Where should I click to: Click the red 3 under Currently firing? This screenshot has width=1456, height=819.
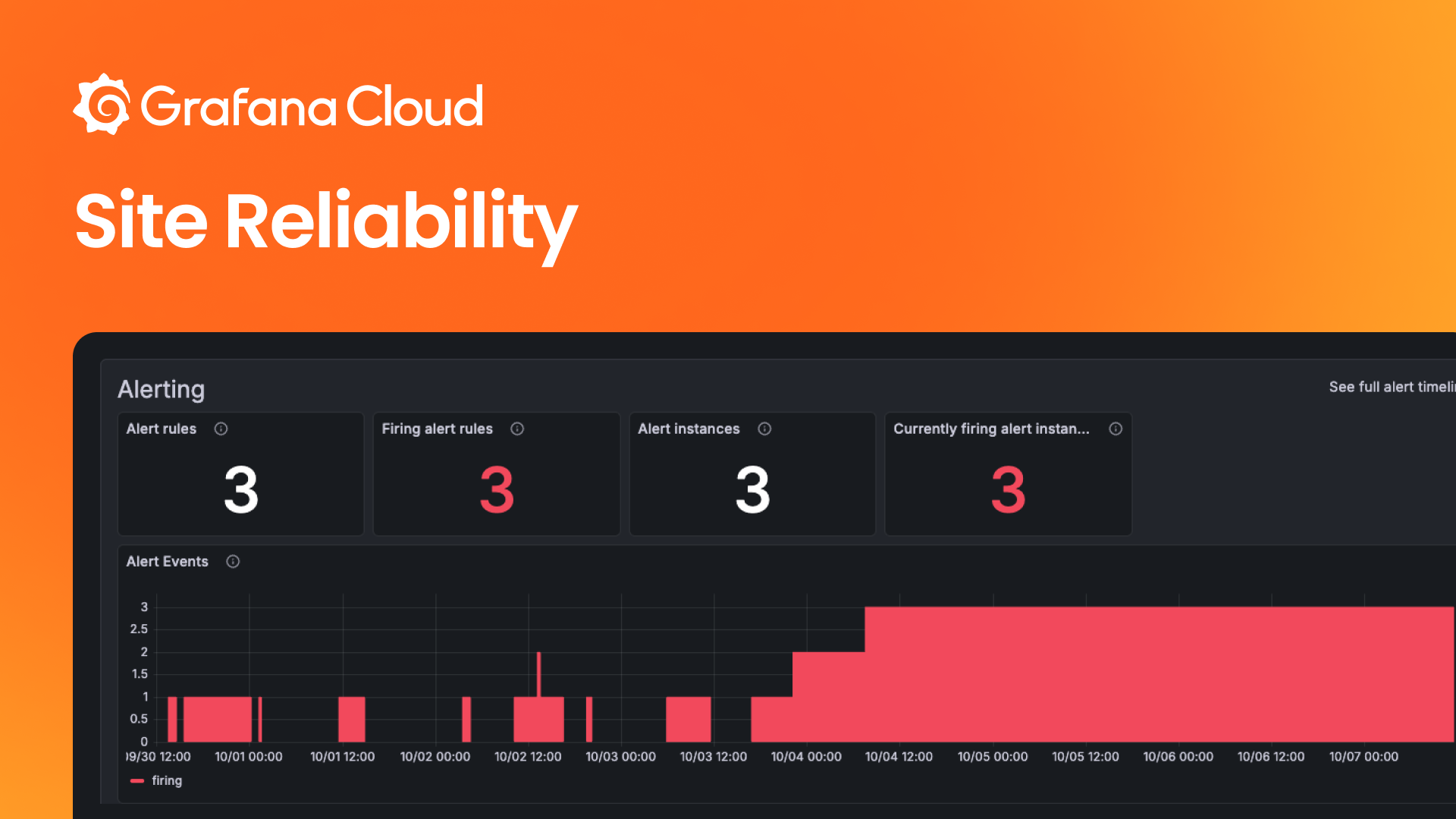click(x=1008, y=491)
